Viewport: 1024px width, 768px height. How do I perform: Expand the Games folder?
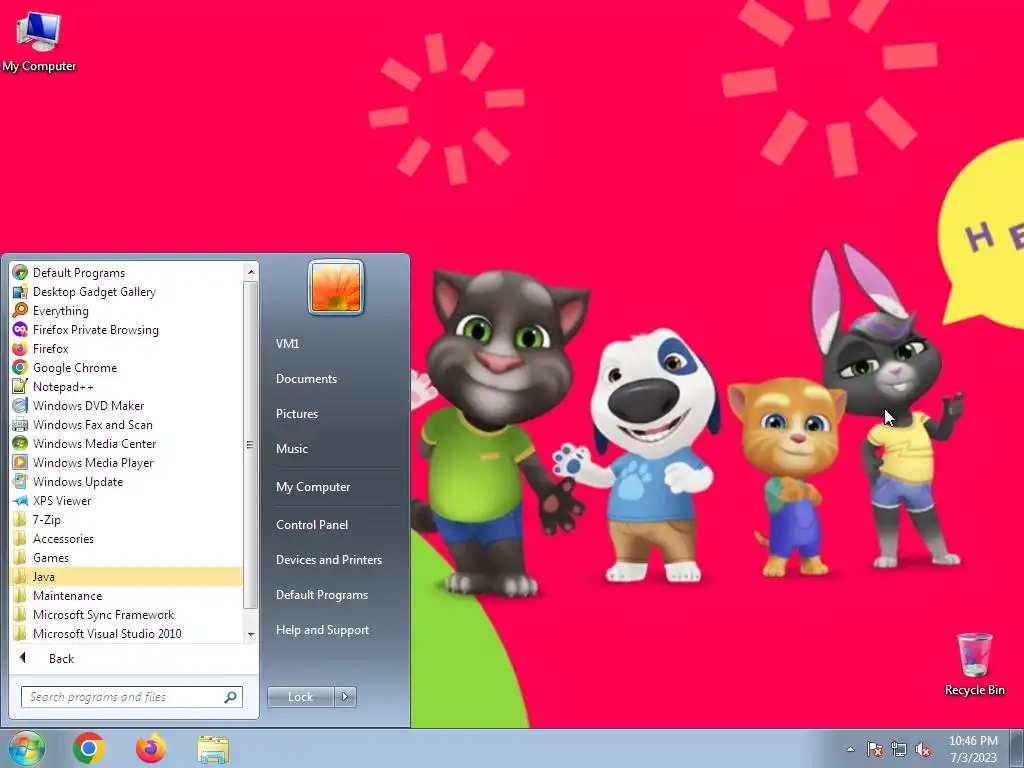click(126, 557)
